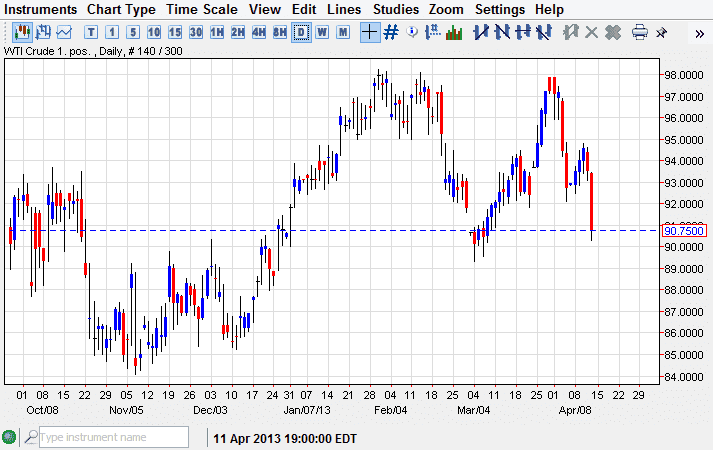Toggle the chart grid (# icon)
Screen dimensions: 713x450
(x=391, y=32)
